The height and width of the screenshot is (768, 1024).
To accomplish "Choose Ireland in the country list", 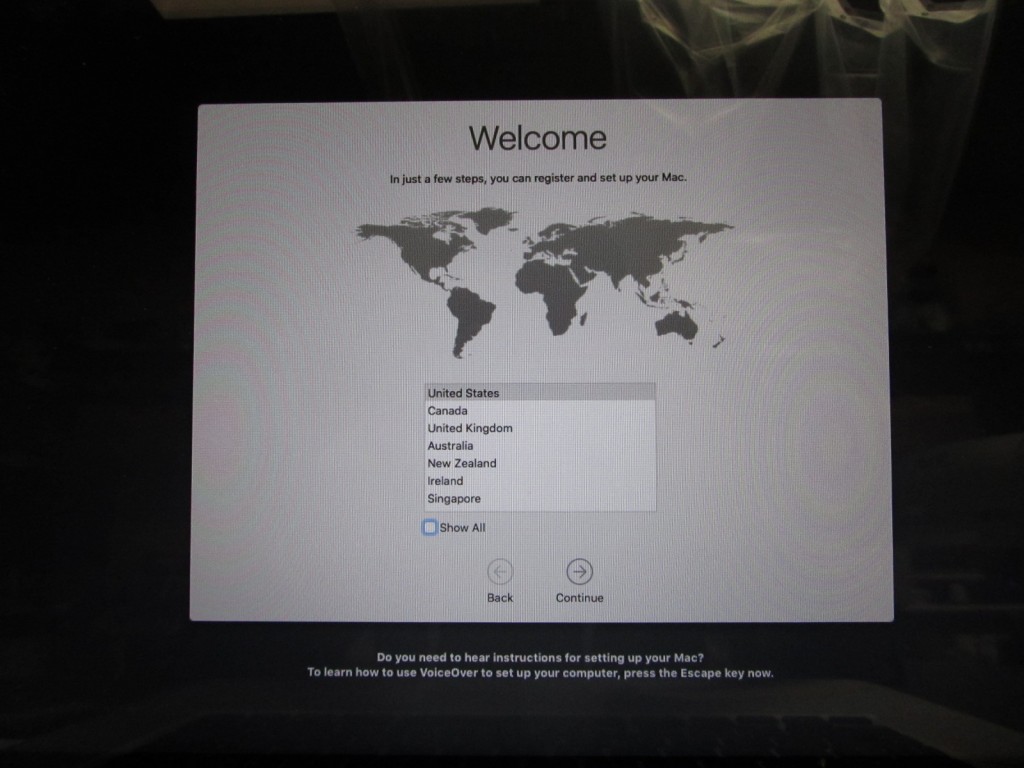I will click(x=445, y=481).
